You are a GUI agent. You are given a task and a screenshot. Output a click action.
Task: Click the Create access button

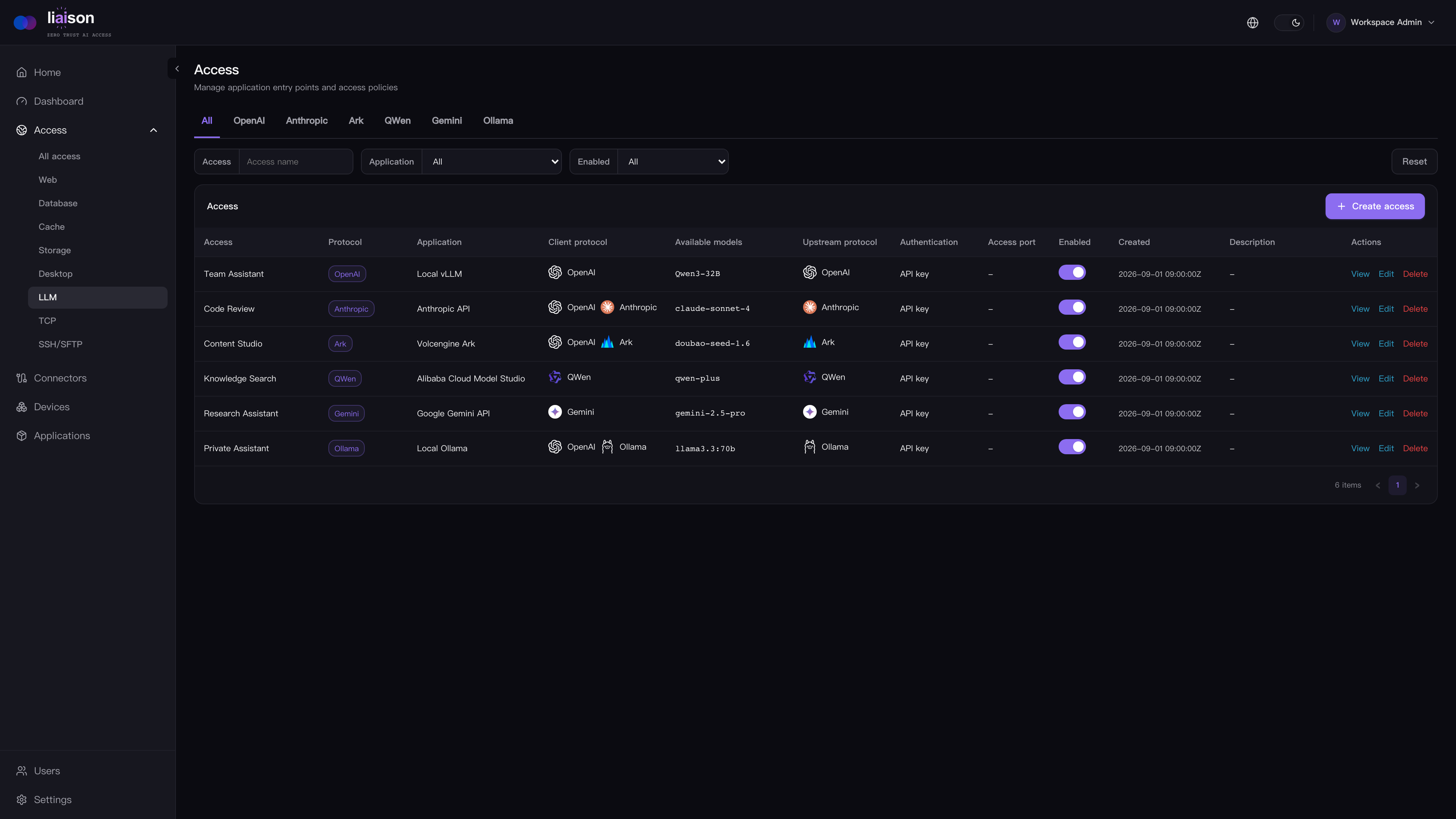[x=1374, y=206]
